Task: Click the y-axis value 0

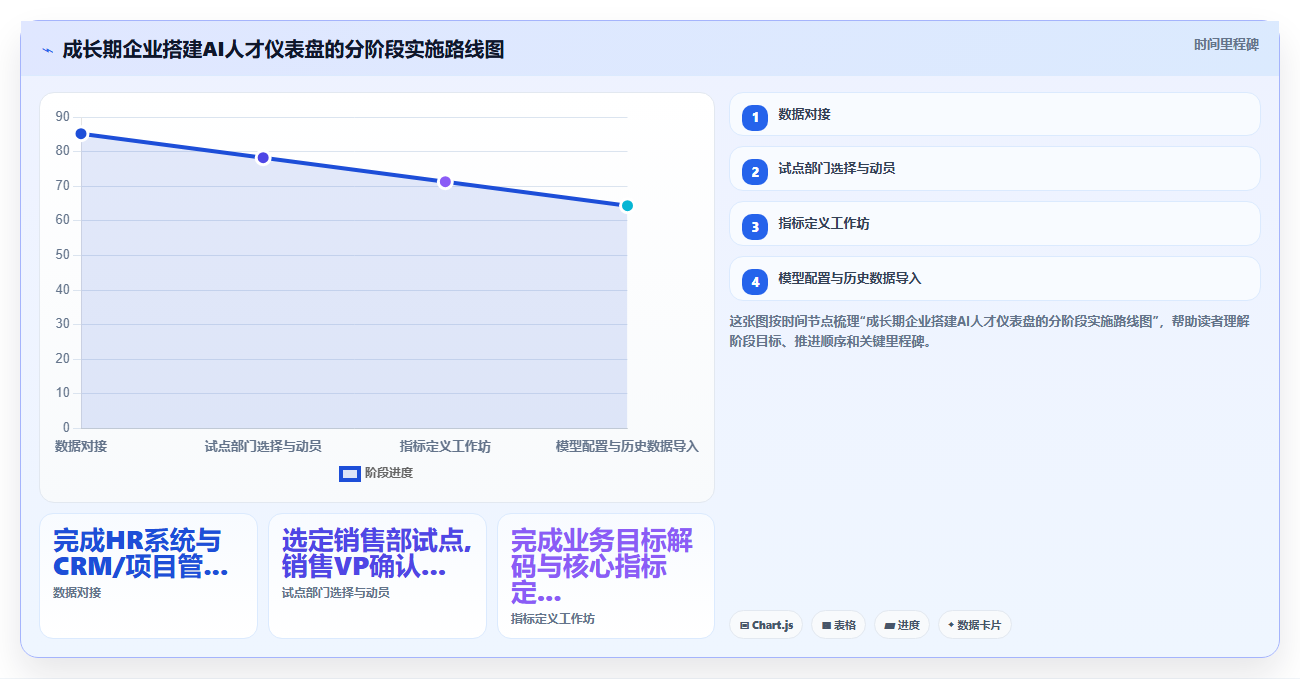Action: [x=66, y=428]
